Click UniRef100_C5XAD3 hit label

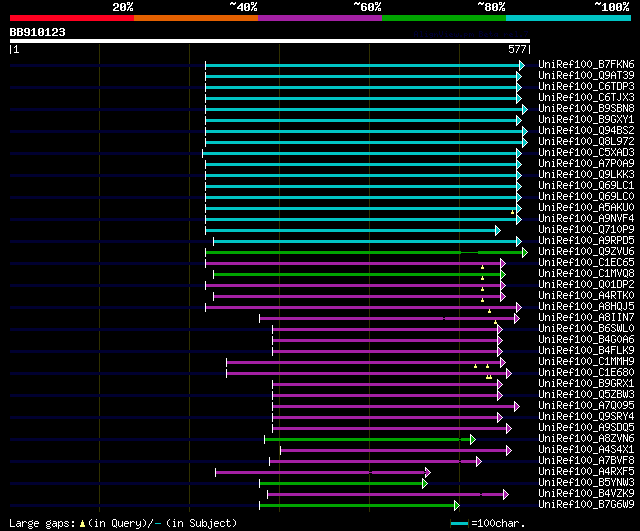586,153
